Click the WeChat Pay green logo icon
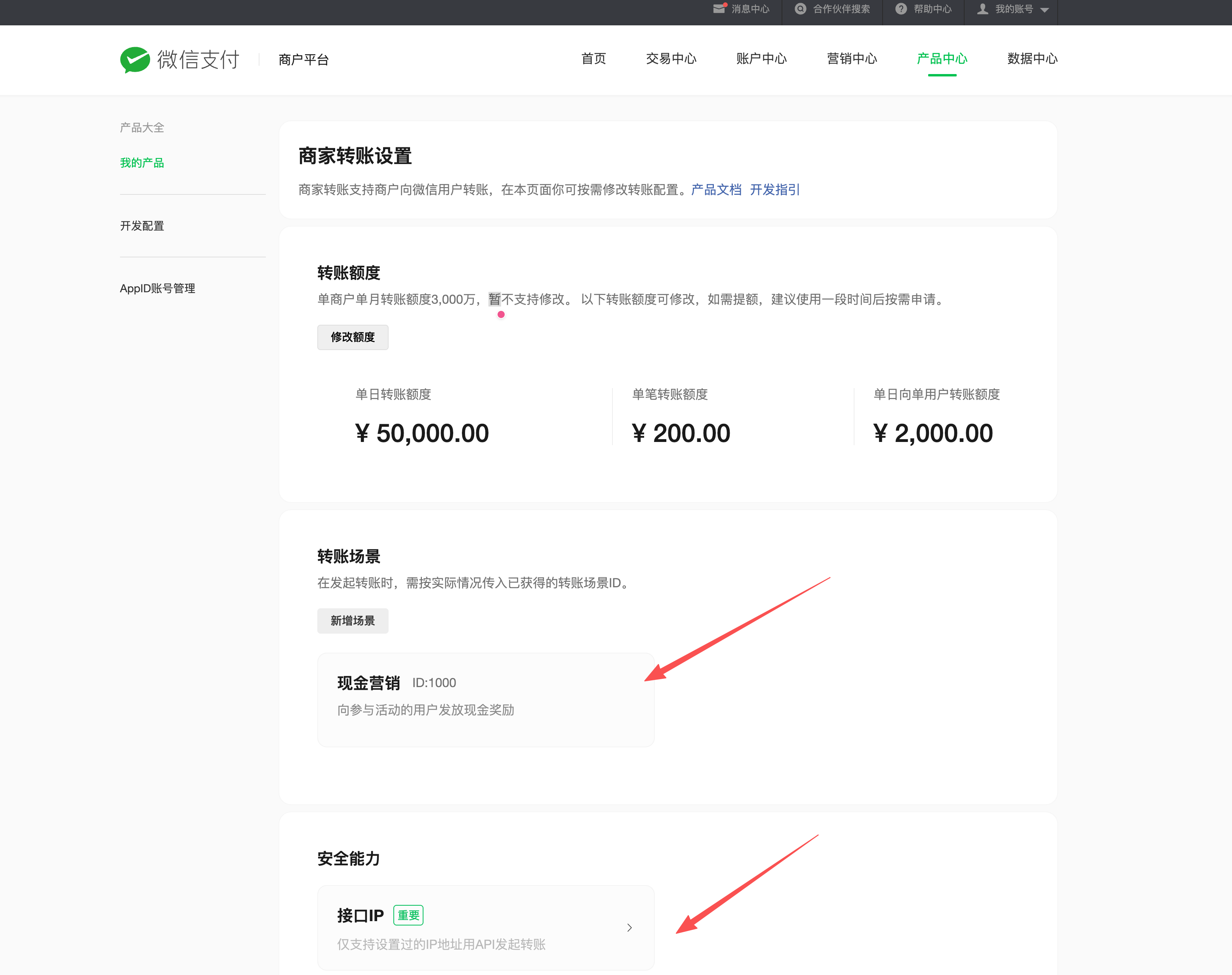Screen dimensions: 1232x975 pos(135,59)
